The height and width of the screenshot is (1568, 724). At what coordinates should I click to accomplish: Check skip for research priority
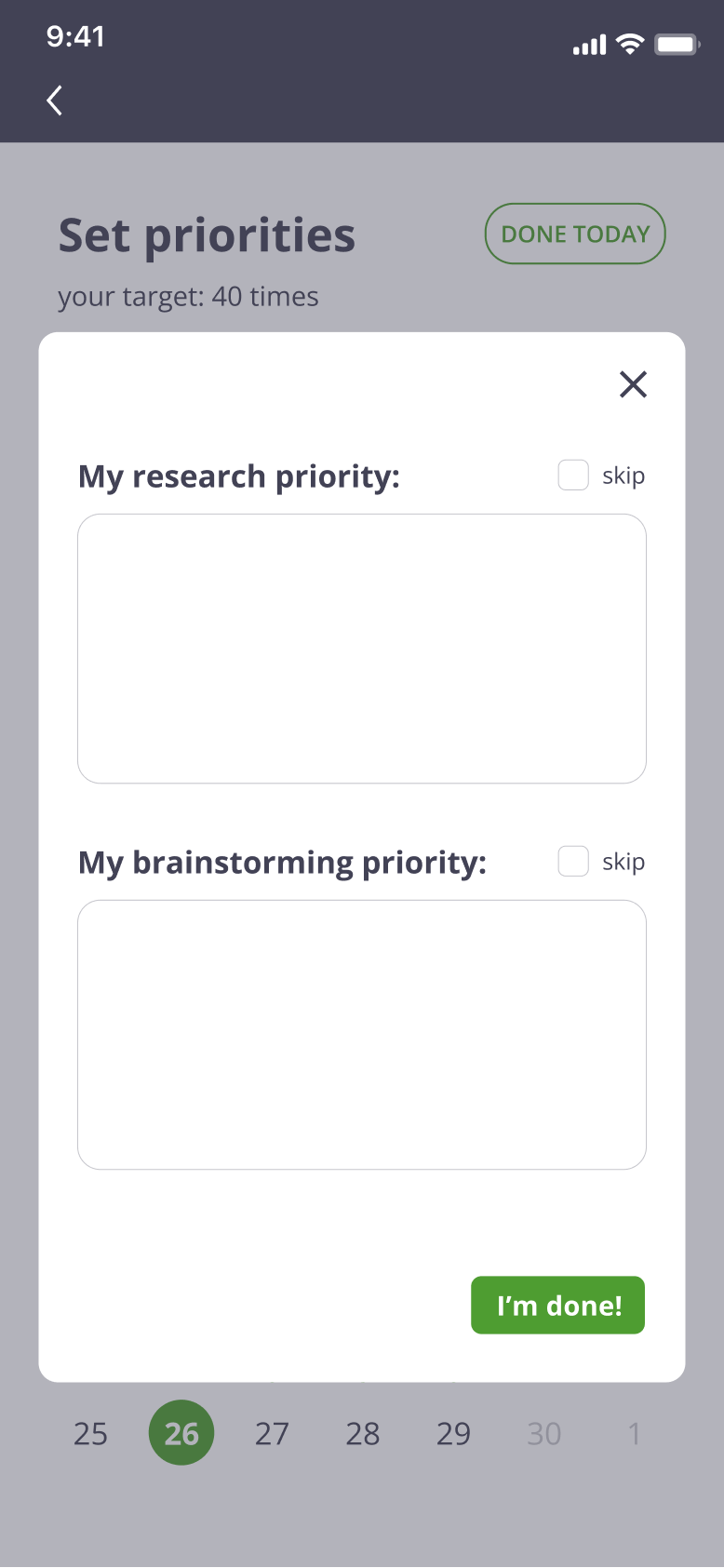573,476
